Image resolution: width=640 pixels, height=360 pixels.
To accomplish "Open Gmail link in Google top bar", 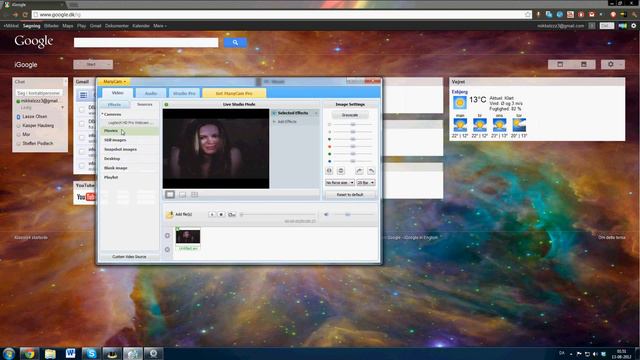I will 96,26.
